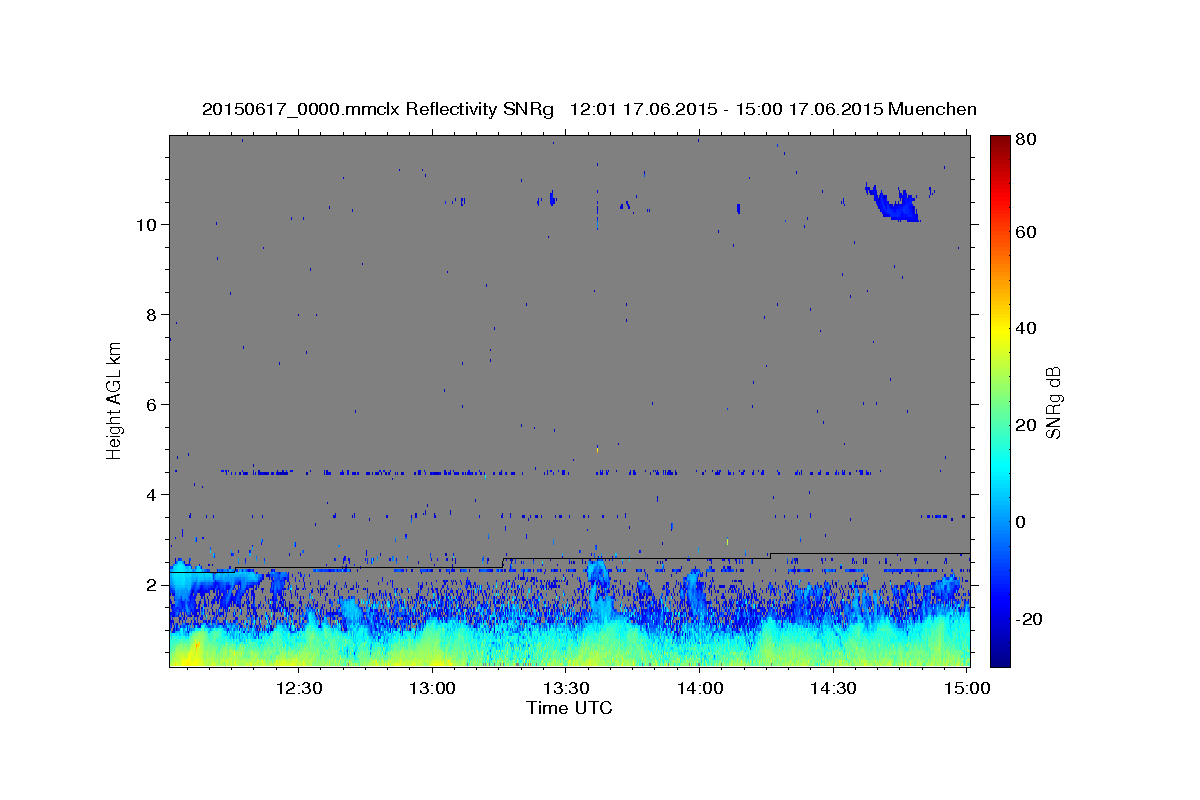Click the colorbar label '40'
Viewport: 1200px width, 800px height.
click(1027, 328)
